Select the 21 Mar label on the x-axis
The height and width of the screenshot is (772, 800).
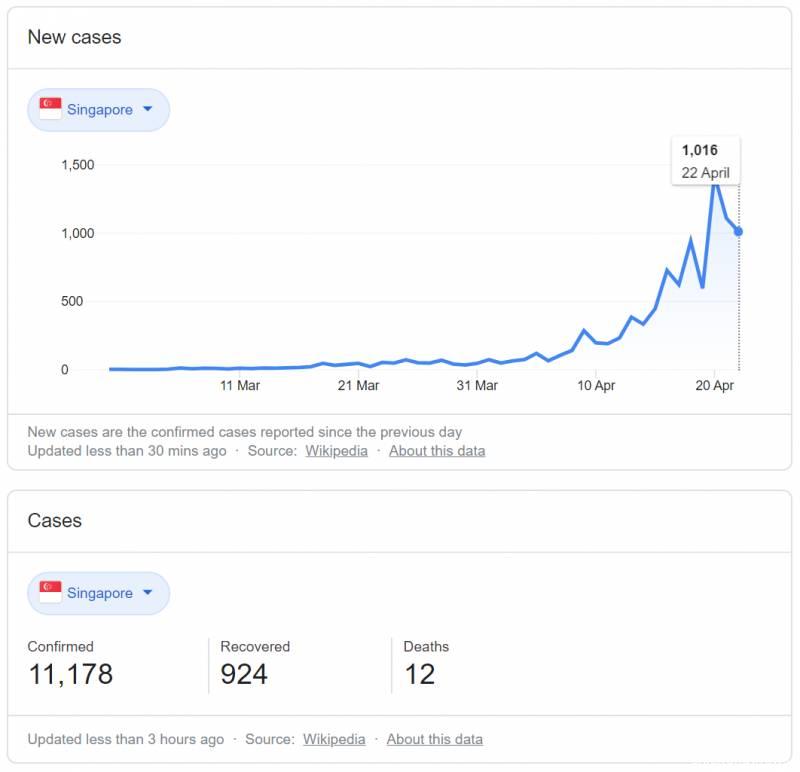point(358,385)
